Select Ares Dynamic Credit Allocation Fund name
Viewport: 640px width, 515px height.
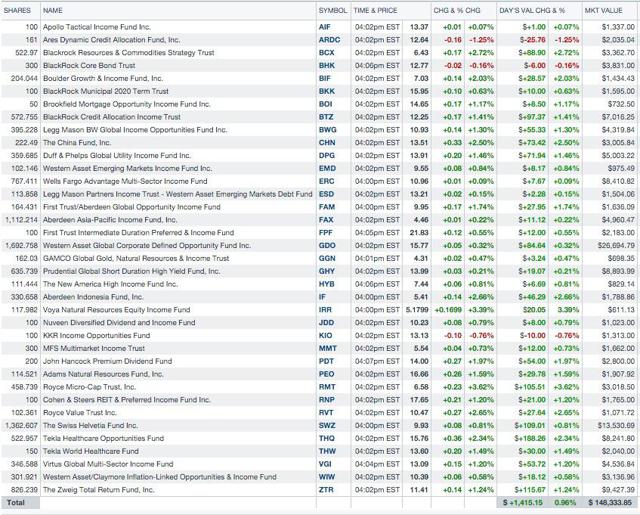coord(111,40)
